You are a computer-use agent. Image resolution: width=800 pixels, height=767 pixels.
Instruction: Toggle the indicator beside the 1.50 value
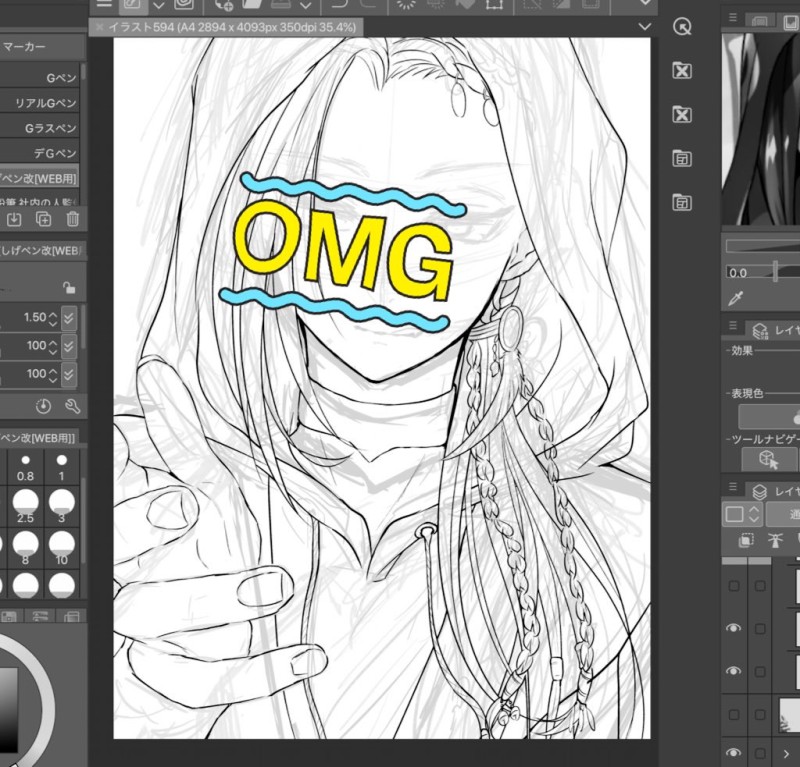(69, 318)
